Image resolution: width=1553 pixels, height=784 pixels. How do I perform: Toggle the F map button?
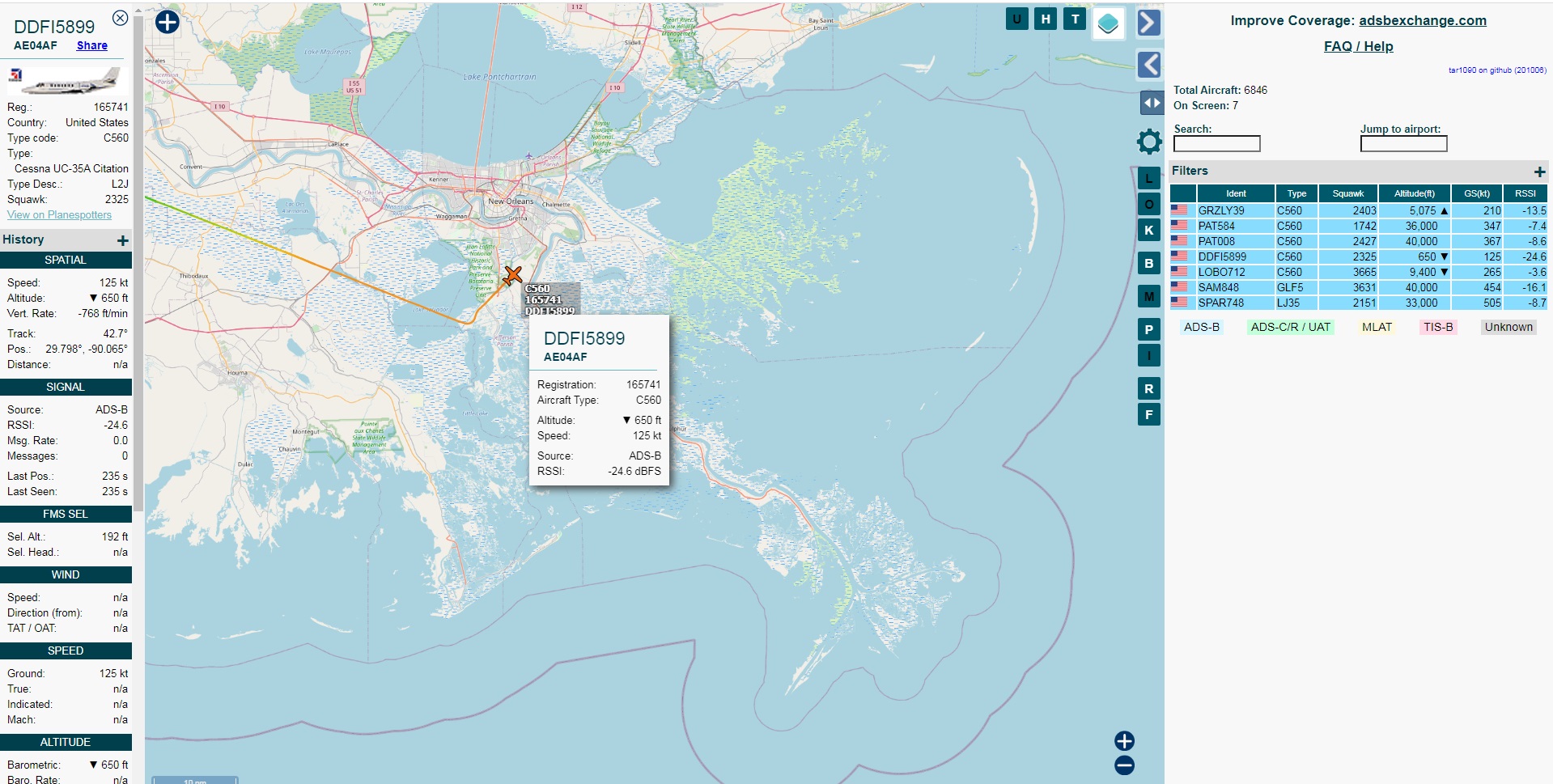pyautogui.click(x=1149, y=414)
